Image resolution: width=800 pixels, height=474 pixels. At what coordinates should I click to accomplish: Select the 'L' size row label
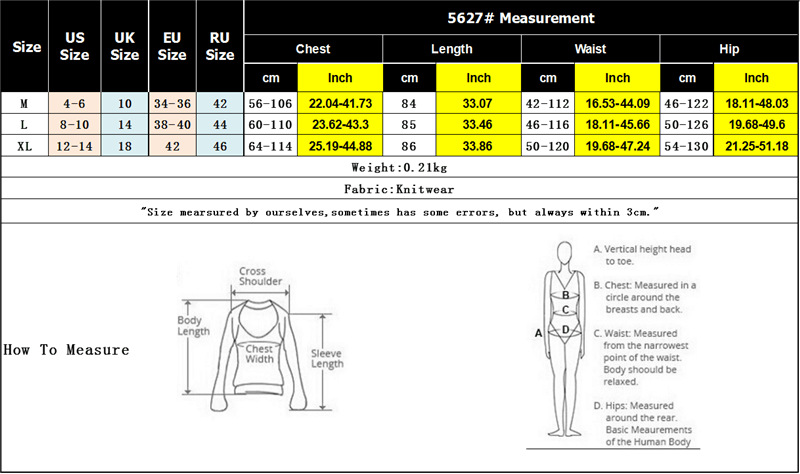24,124
